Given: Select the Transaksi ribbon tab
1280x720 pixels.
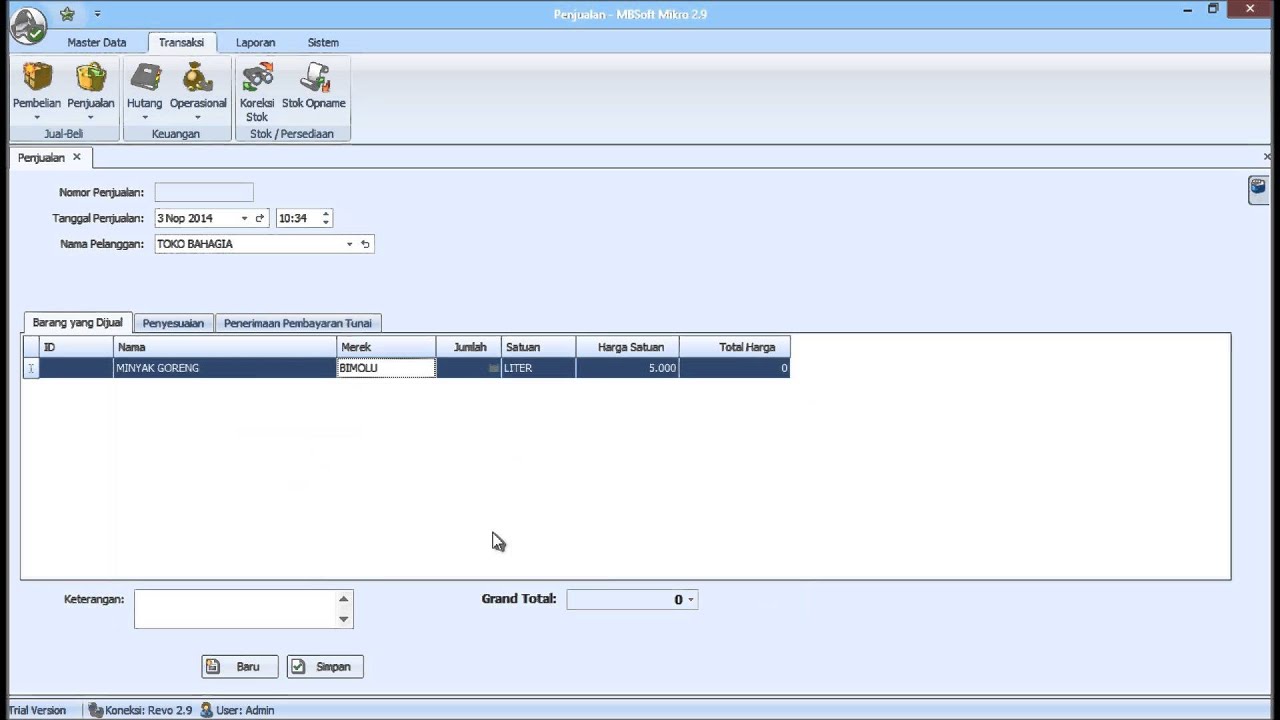Looking at the screenshot, I should click(x=181, y=43).
